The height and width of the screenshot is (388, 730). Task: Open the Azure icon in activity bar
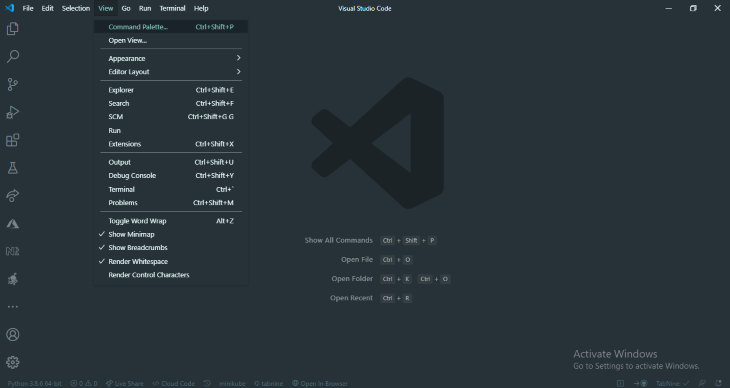[x=13, y=224]
